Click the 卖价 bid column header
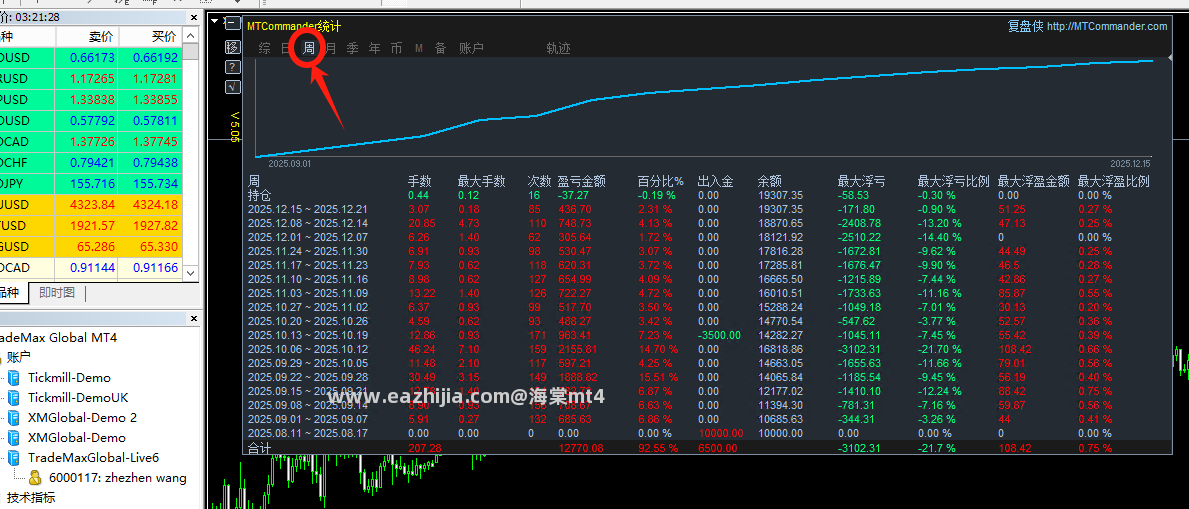This screenshot has height=509, width=1189. click(101, 36)
